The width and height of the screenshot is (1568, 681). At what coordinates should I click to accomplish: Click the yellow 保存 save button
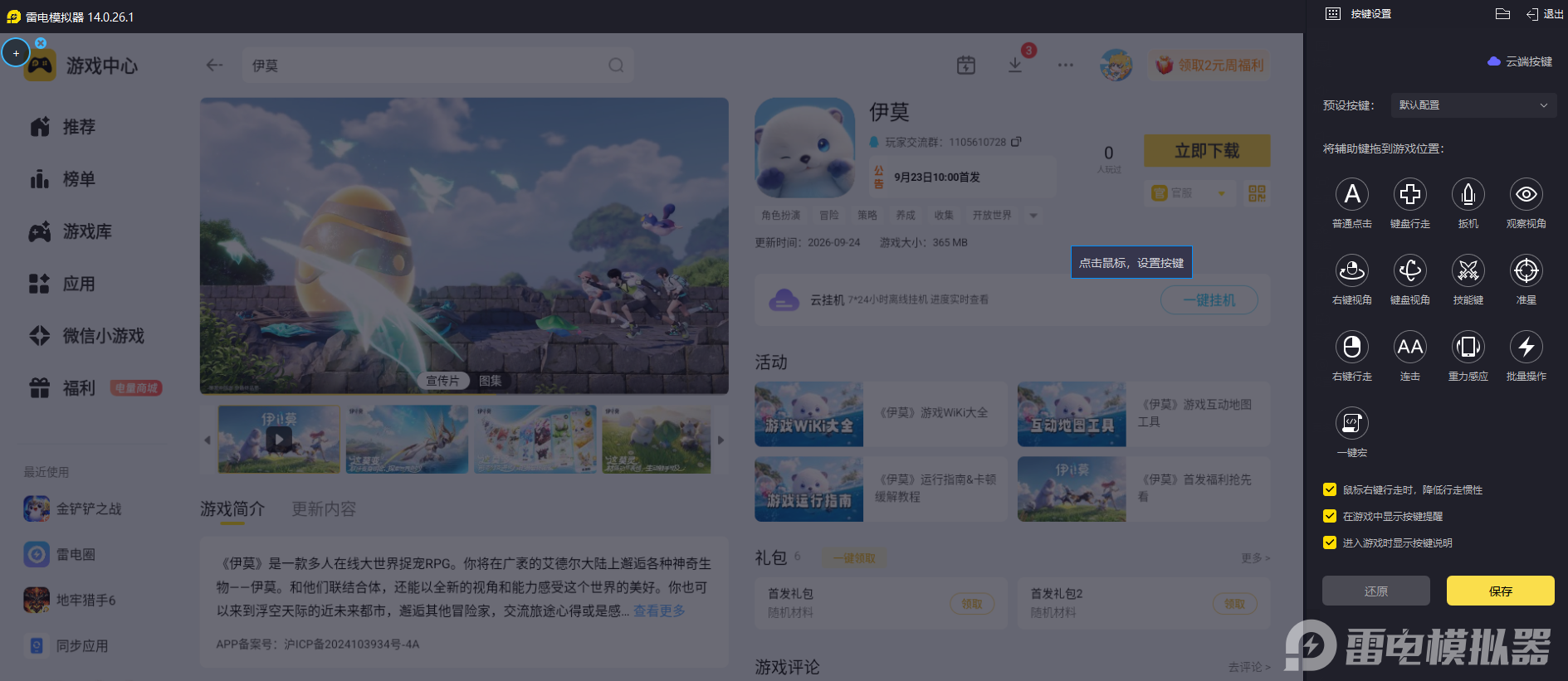[1501, 591]
